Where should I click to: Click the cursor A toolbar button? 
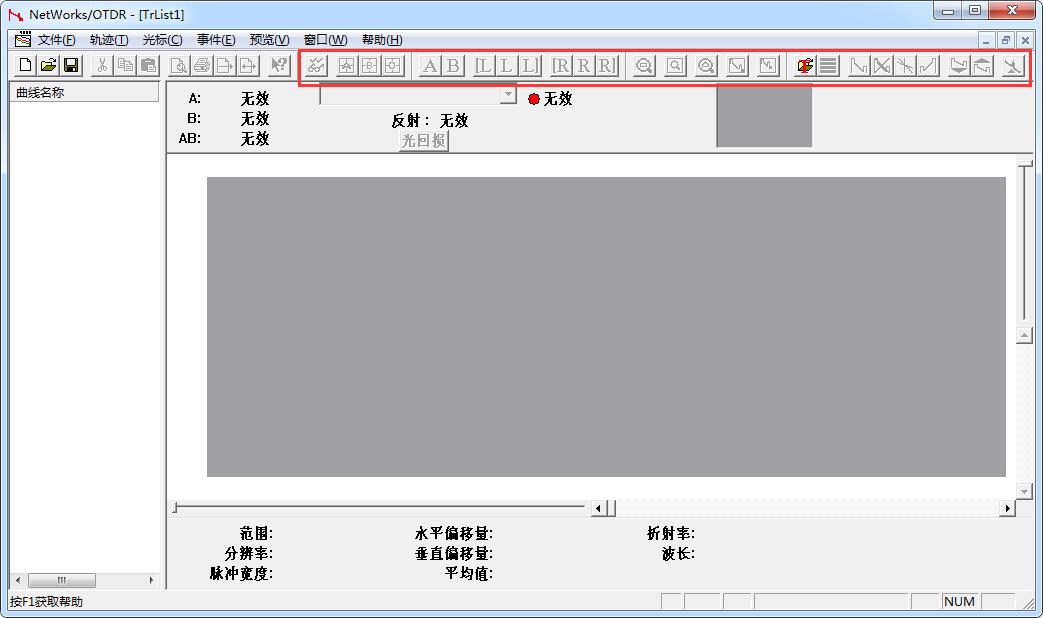click(430, 66)
